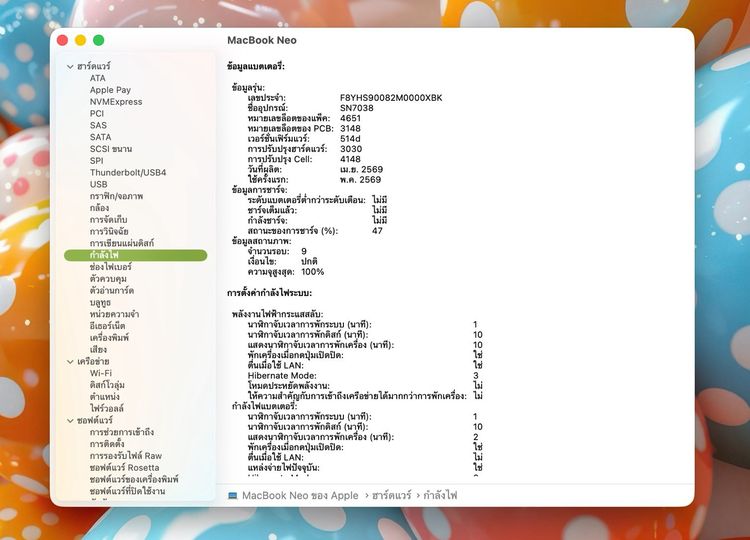The image size is (750, 540).
Task: Click cycle count value 9
Action: click(x=304, y=251)
